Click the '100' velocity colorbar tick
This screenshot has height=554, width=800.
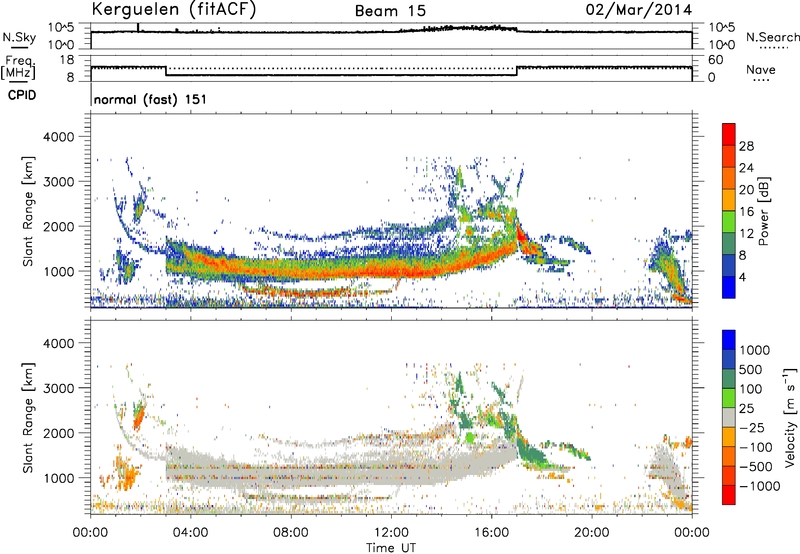751,389
